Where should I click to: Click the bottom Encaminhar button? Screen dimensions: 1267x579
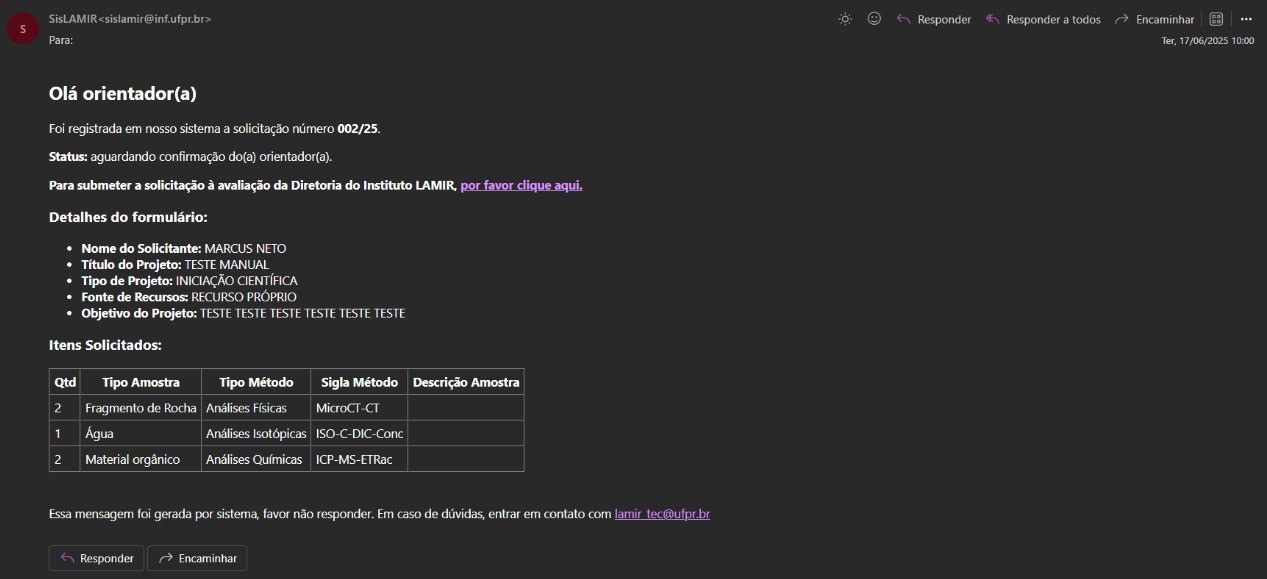pyautogui.click(x=197, y=558)
